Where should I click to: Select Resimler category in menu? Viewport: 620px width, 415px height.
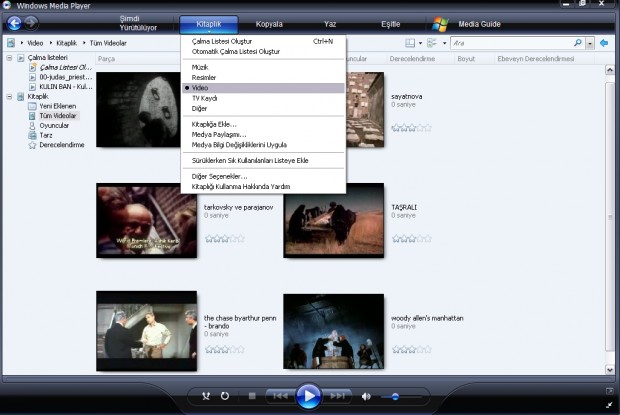[263, 77]
